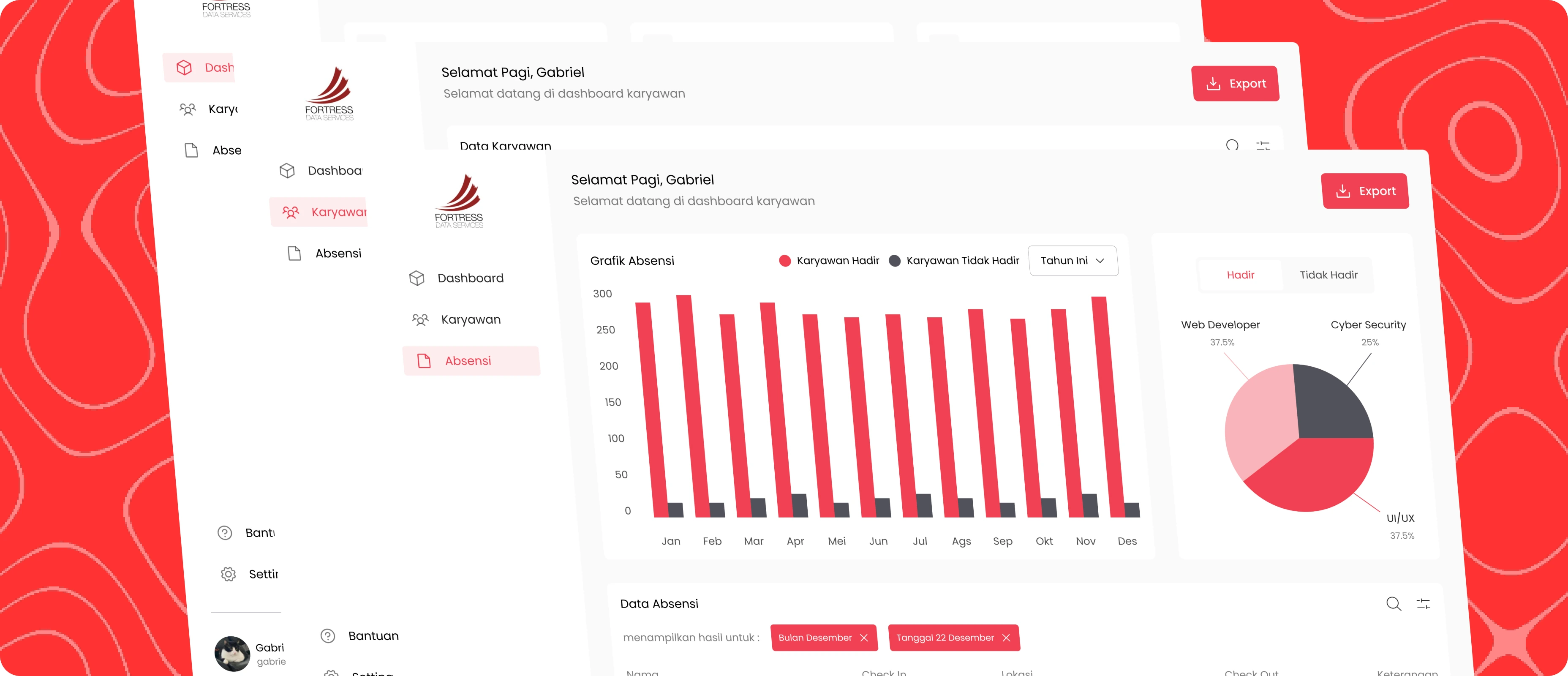
Task: Click the Bantuan question mark icon
Action: 328,636
